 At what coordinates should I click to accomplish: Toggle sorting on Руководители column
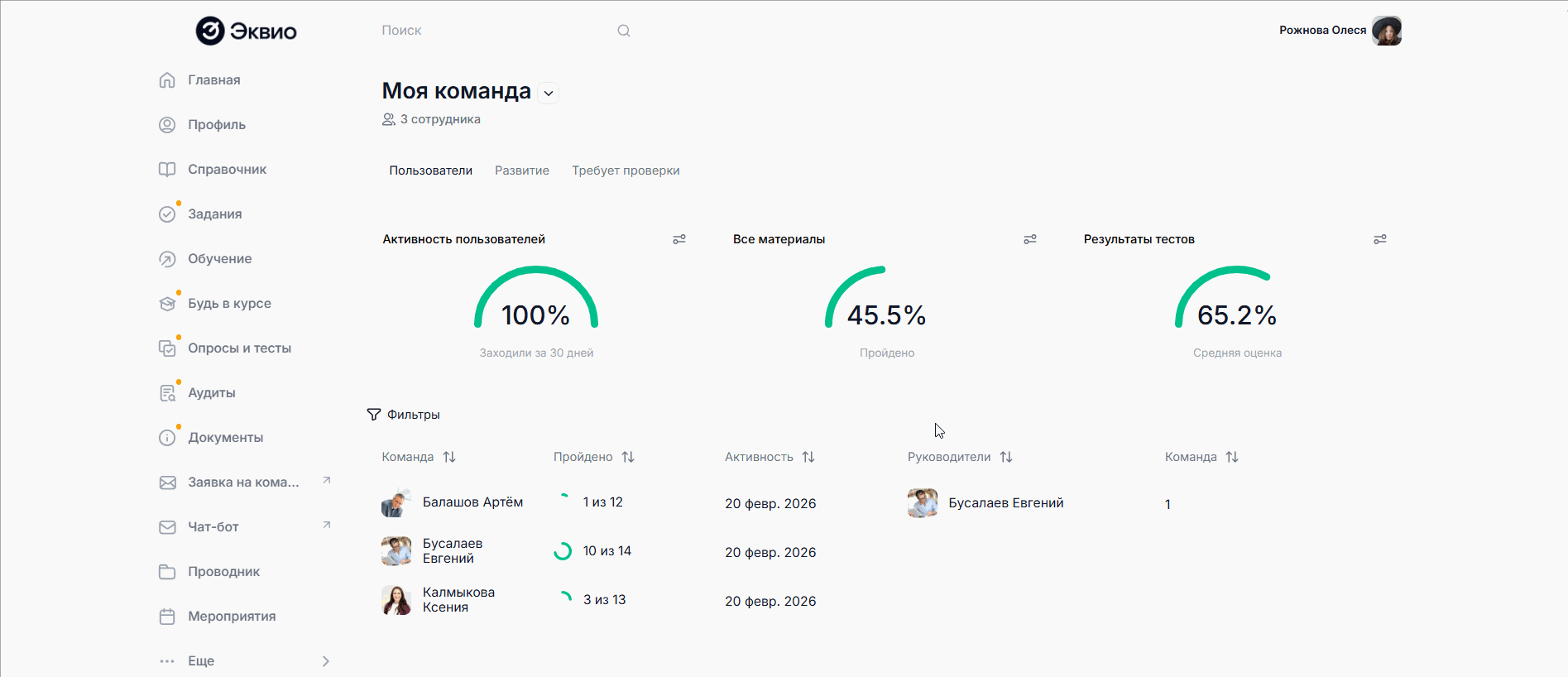(x=1006, y=457)
